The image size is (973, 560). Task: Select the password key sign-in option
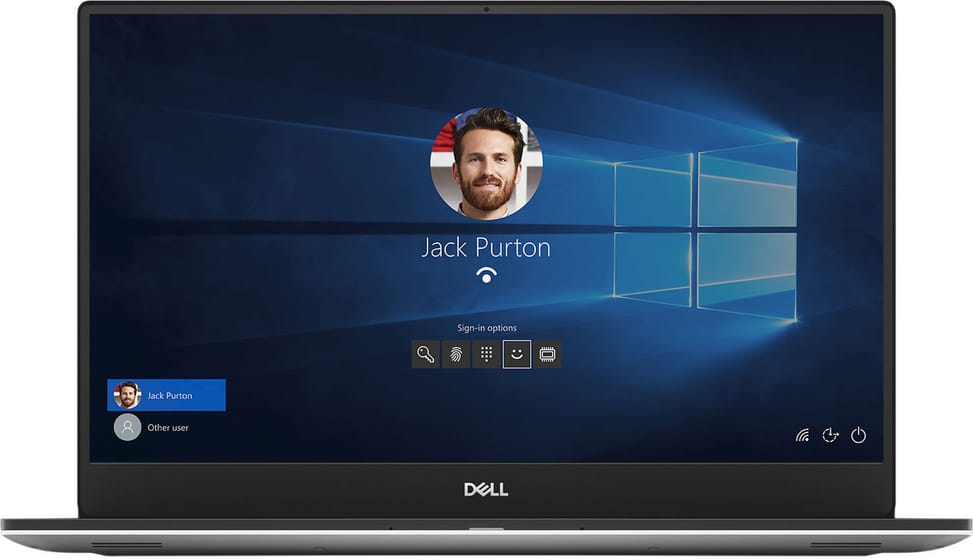pos(426,355)
